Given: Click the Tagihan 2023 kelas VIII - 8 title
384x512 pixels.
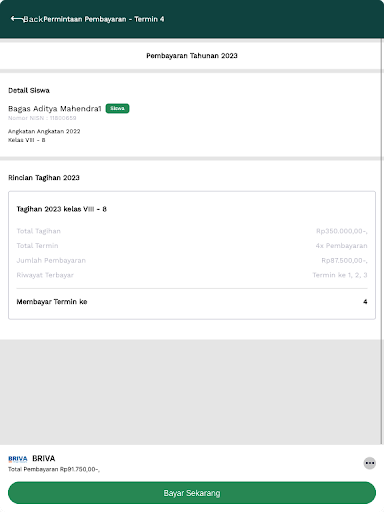Looking at the screenshot, I should tap(62, 209).
